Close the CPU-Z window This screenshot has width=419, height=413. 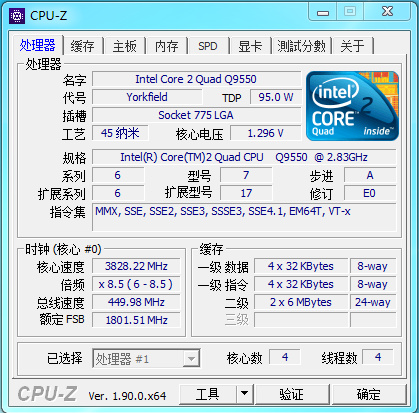point(387,12)
